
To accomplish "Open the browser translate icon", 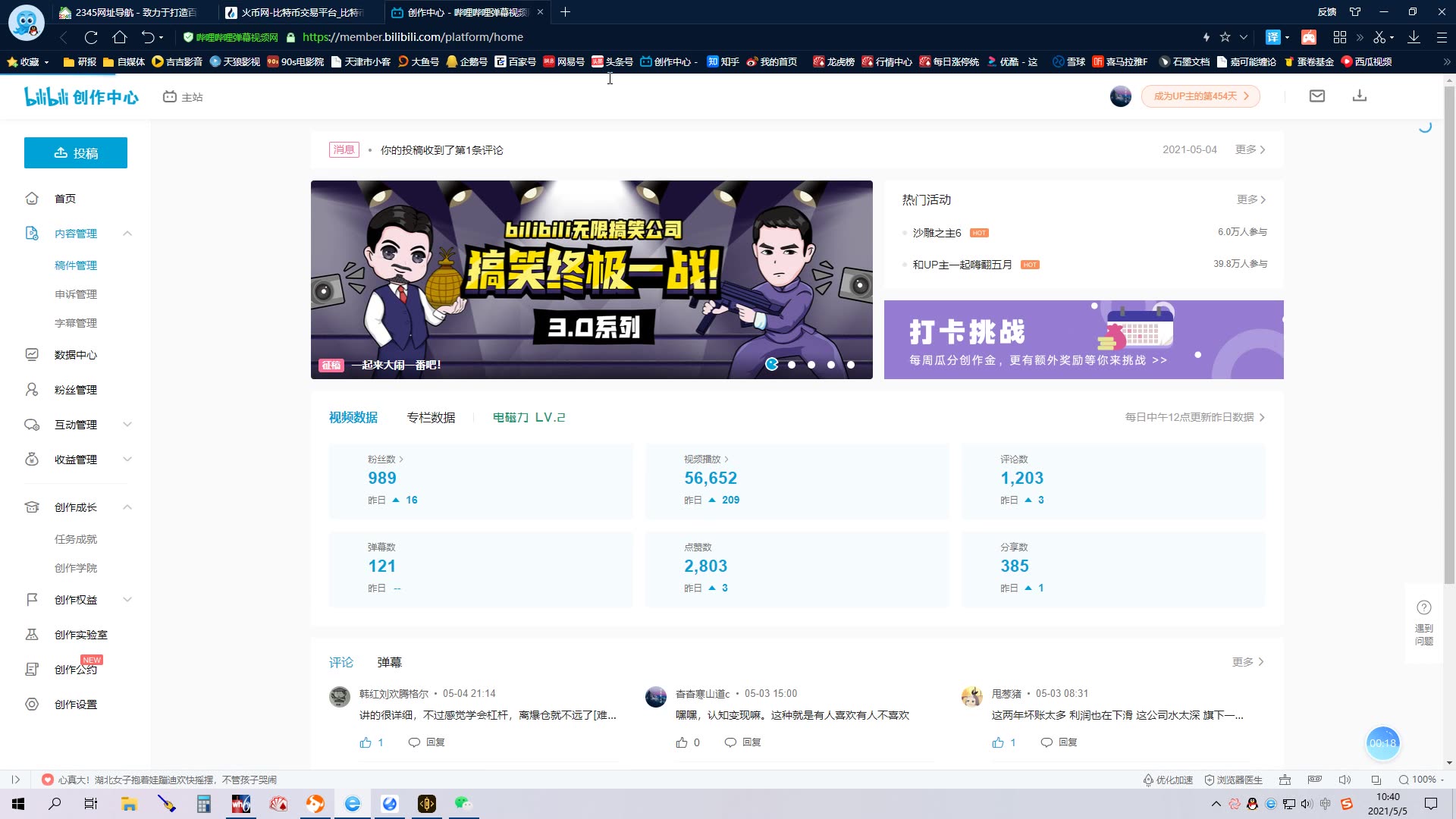I will (1273, 37).
